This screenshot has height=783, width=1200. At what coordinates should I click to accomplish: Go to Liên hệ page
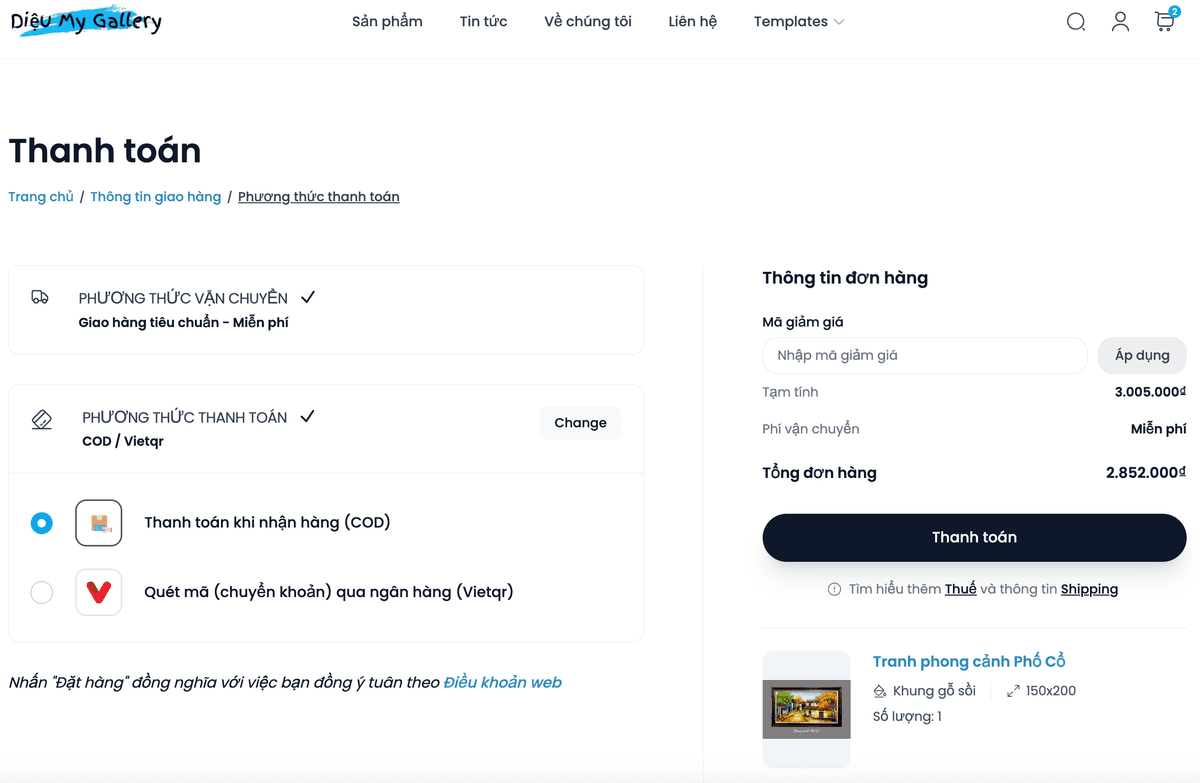[x=693, y=22]
